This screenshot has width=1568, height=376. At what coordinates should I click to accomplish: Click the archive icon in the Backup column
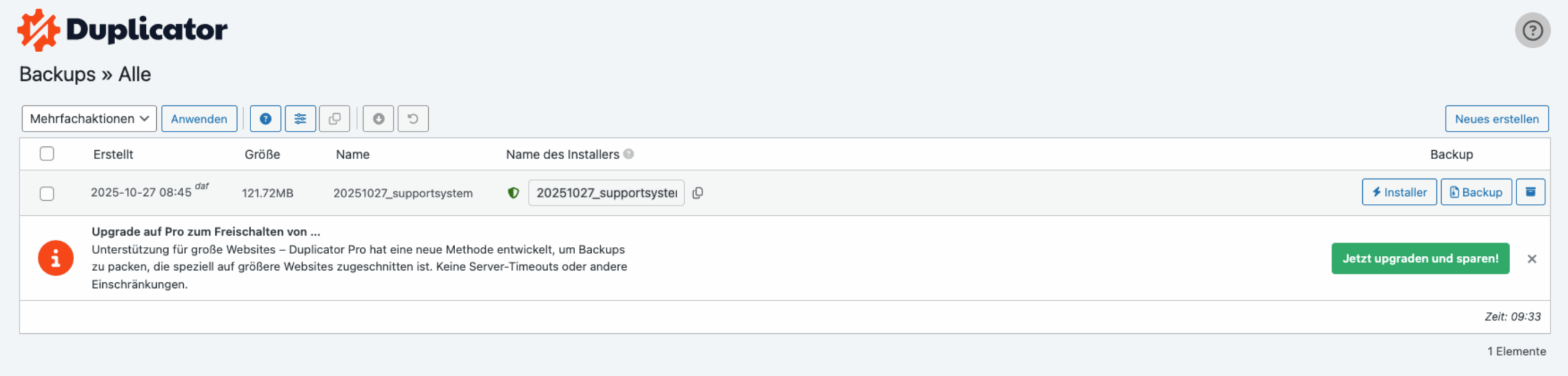click(x=1530, y=192)
